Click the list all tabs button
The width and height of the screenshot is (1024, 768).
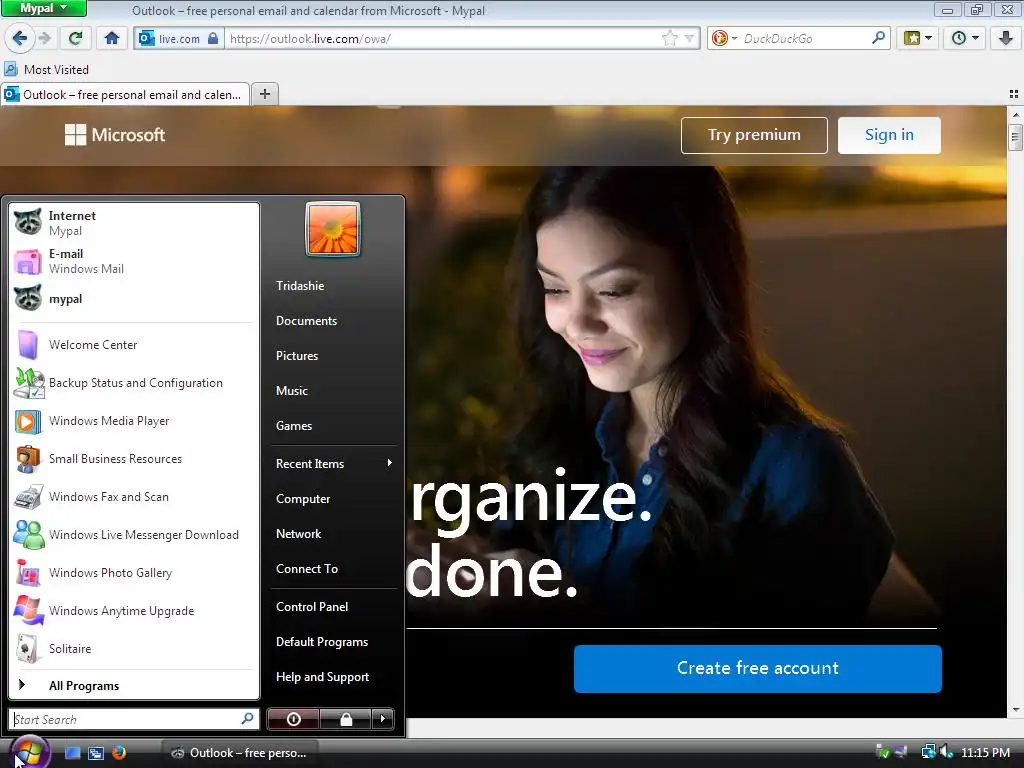pyautogui.click(x=1014, y=94)
